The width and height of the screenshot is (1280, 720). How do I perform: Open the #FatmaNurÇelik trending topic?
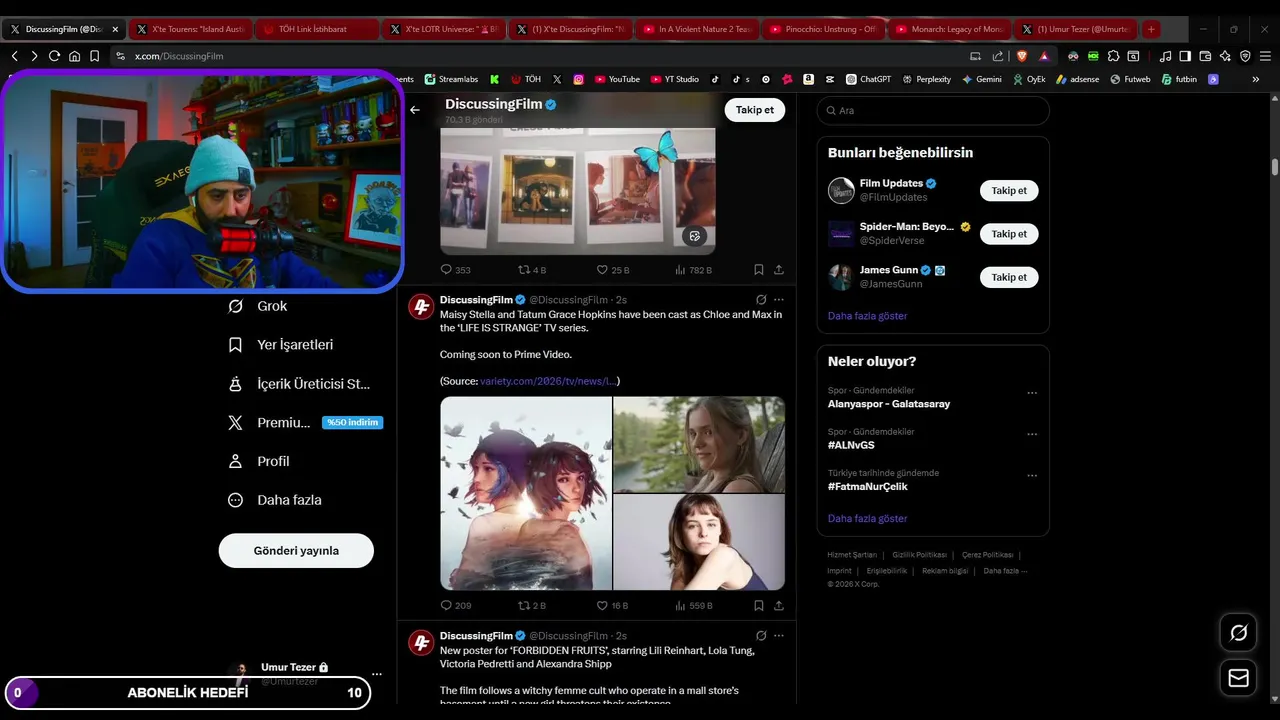click(x=868, y=487)
